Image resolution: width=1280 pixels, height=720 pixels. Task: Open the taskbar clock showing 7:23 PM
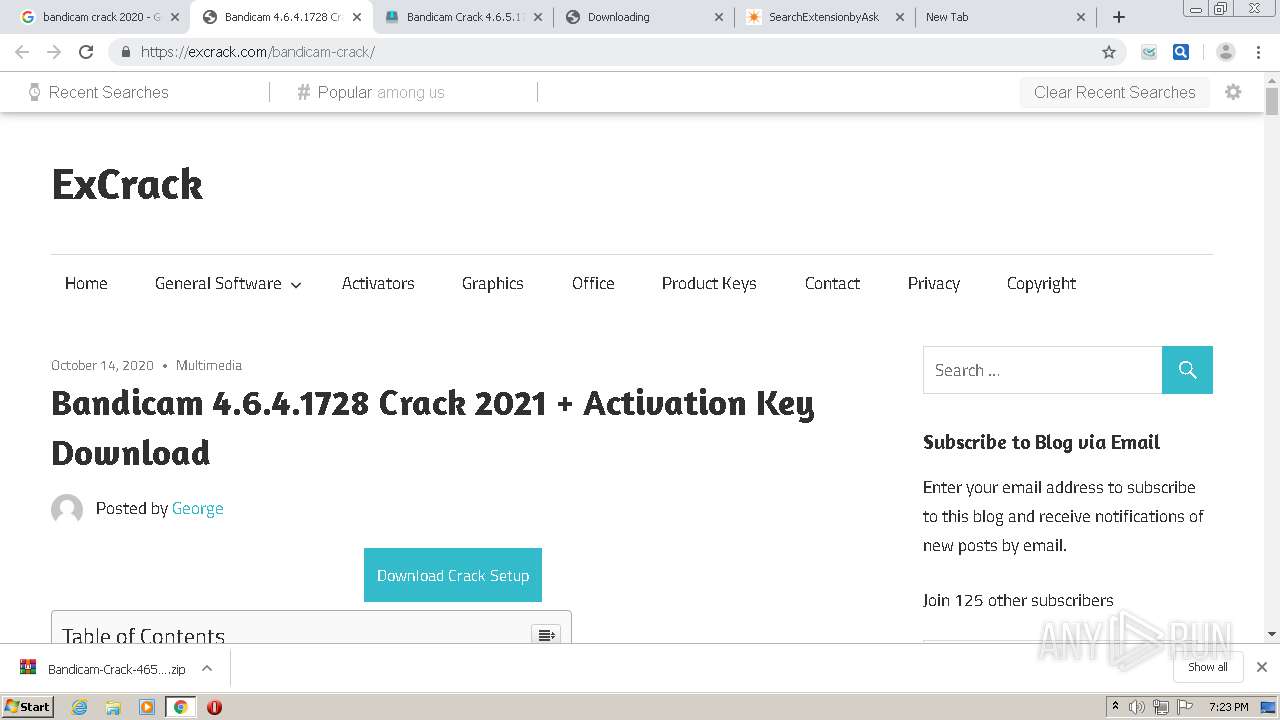coord(1228,707)
